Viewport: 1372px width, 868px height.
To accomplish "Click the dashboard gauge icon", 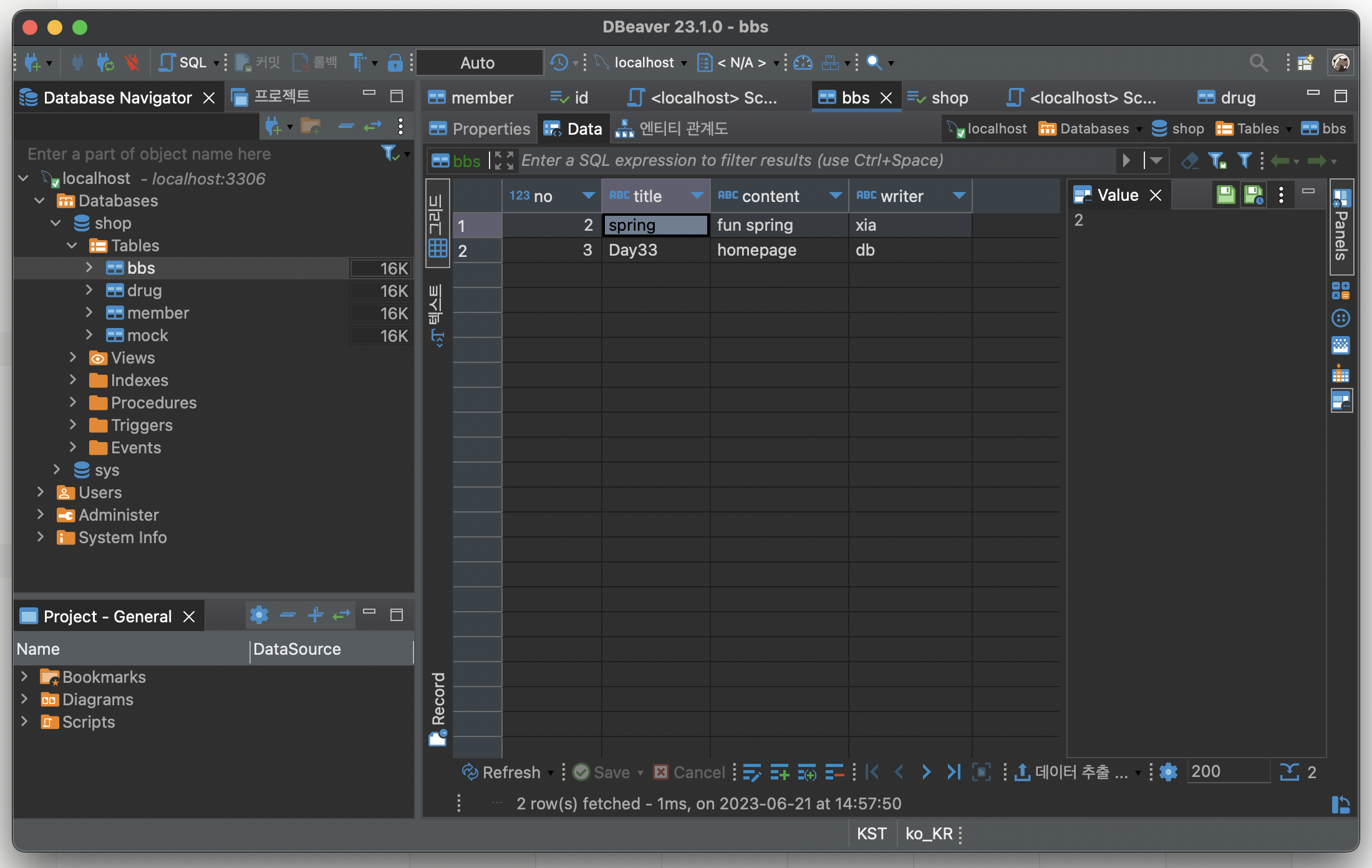I will (x=803, y=62).
